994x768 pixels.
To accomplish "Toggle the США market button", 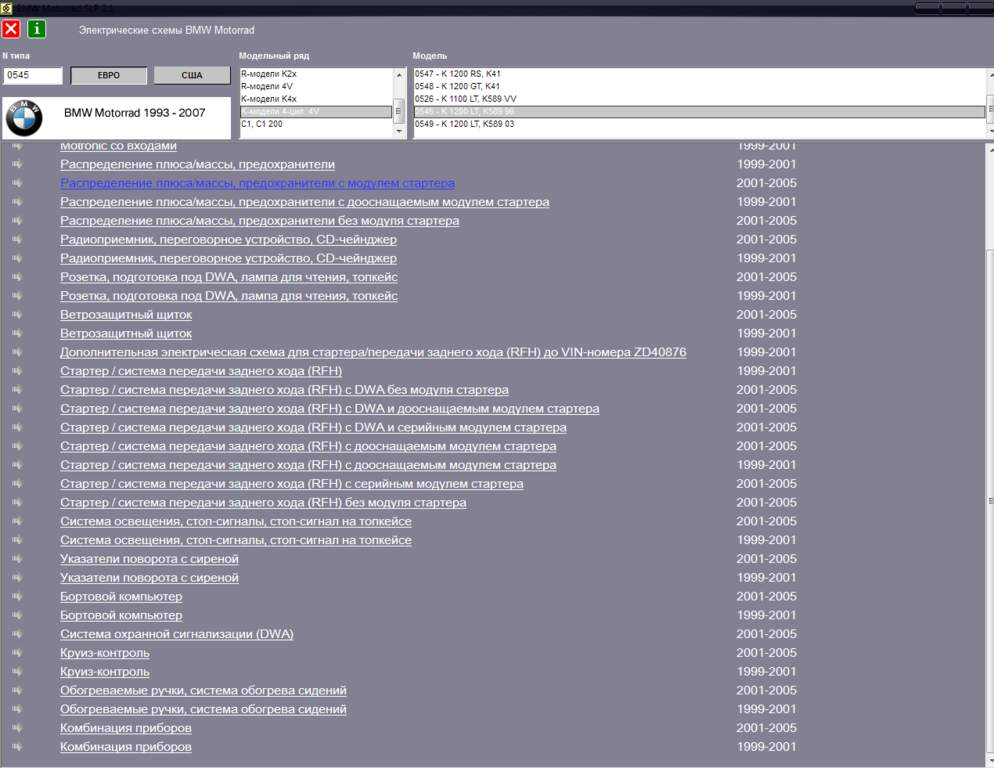I will click(x=191, y=76).
